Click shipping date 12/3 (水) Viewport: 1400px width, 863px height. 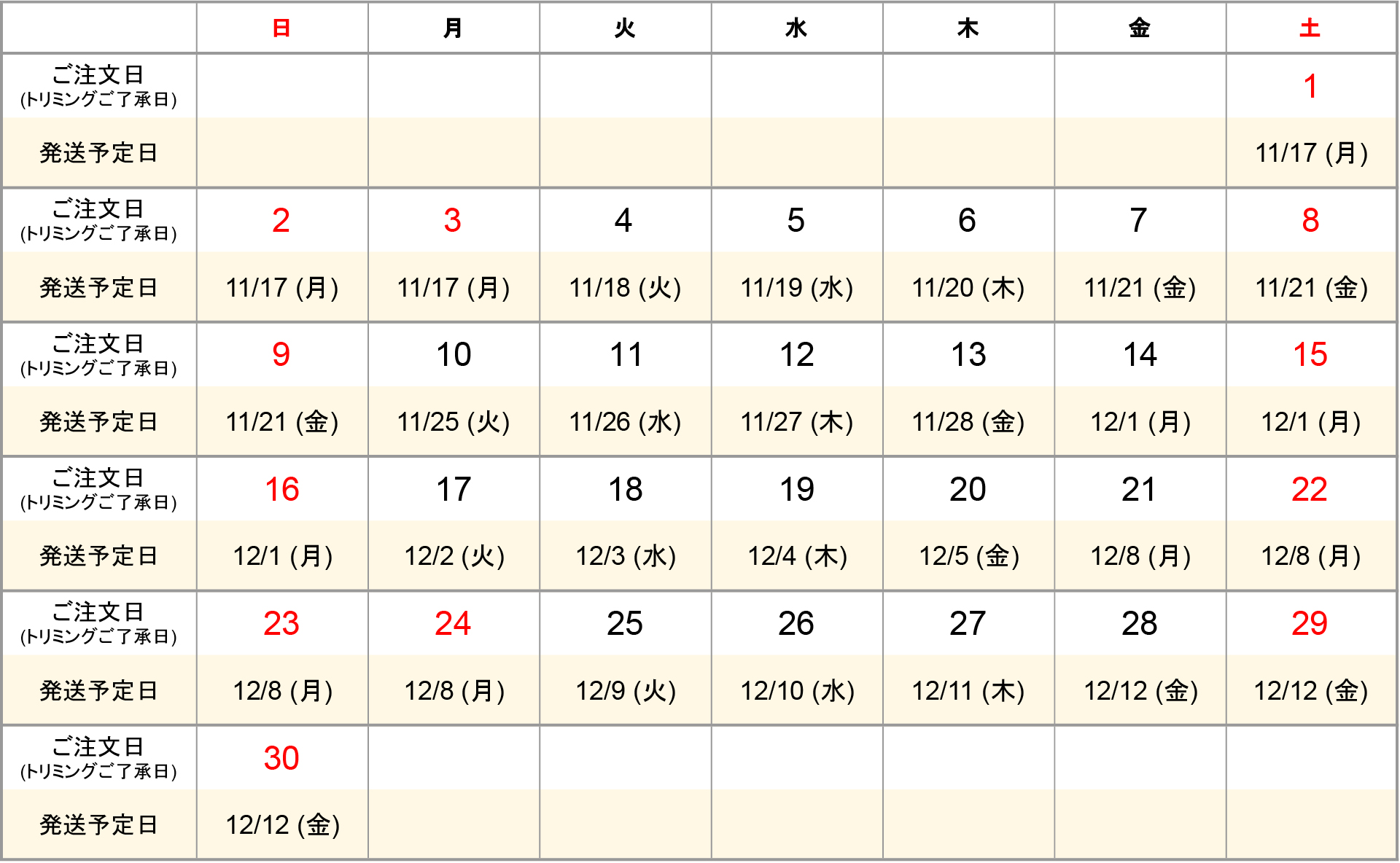tap(626, 556)
